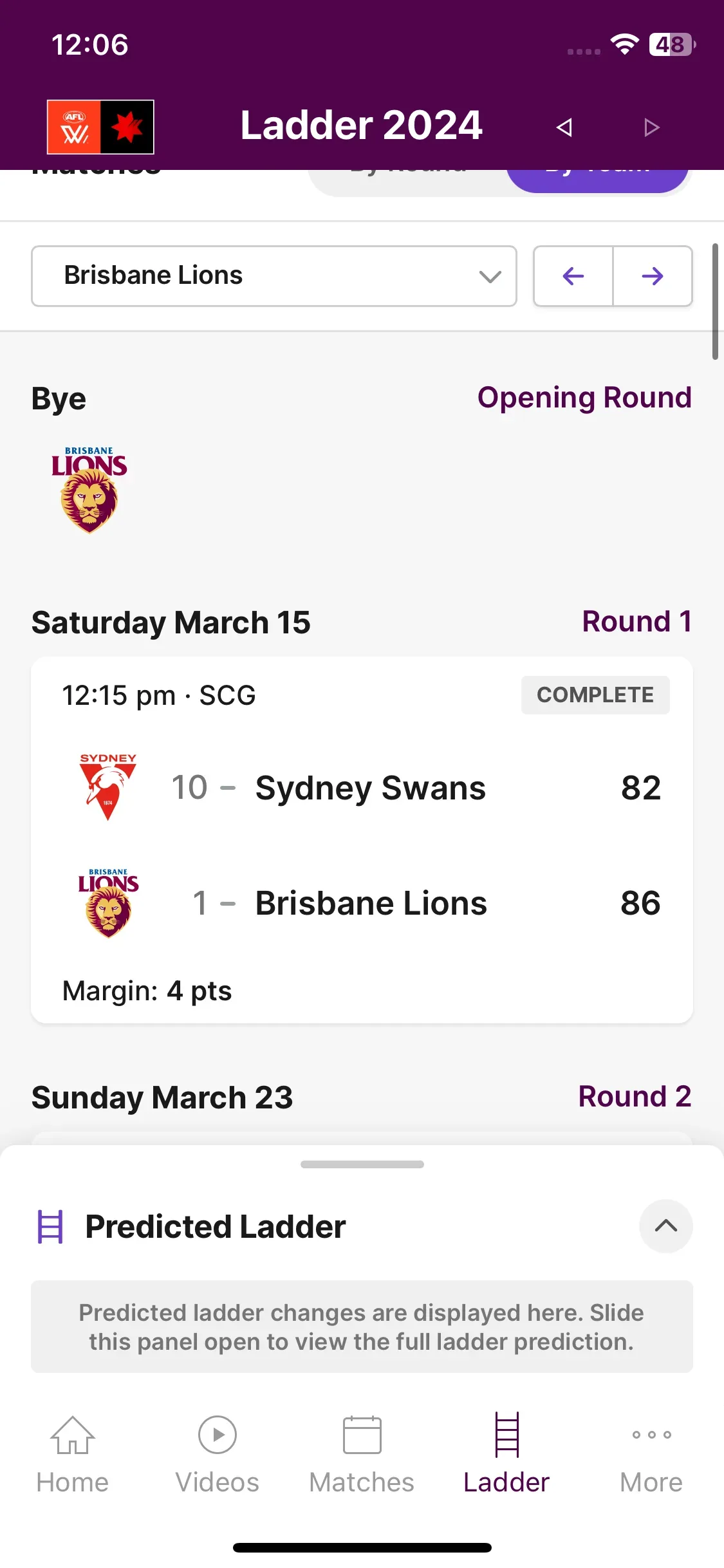
Task: Go to previous season using left triangle
Action: pyautogui.click(x=564, y=127)
